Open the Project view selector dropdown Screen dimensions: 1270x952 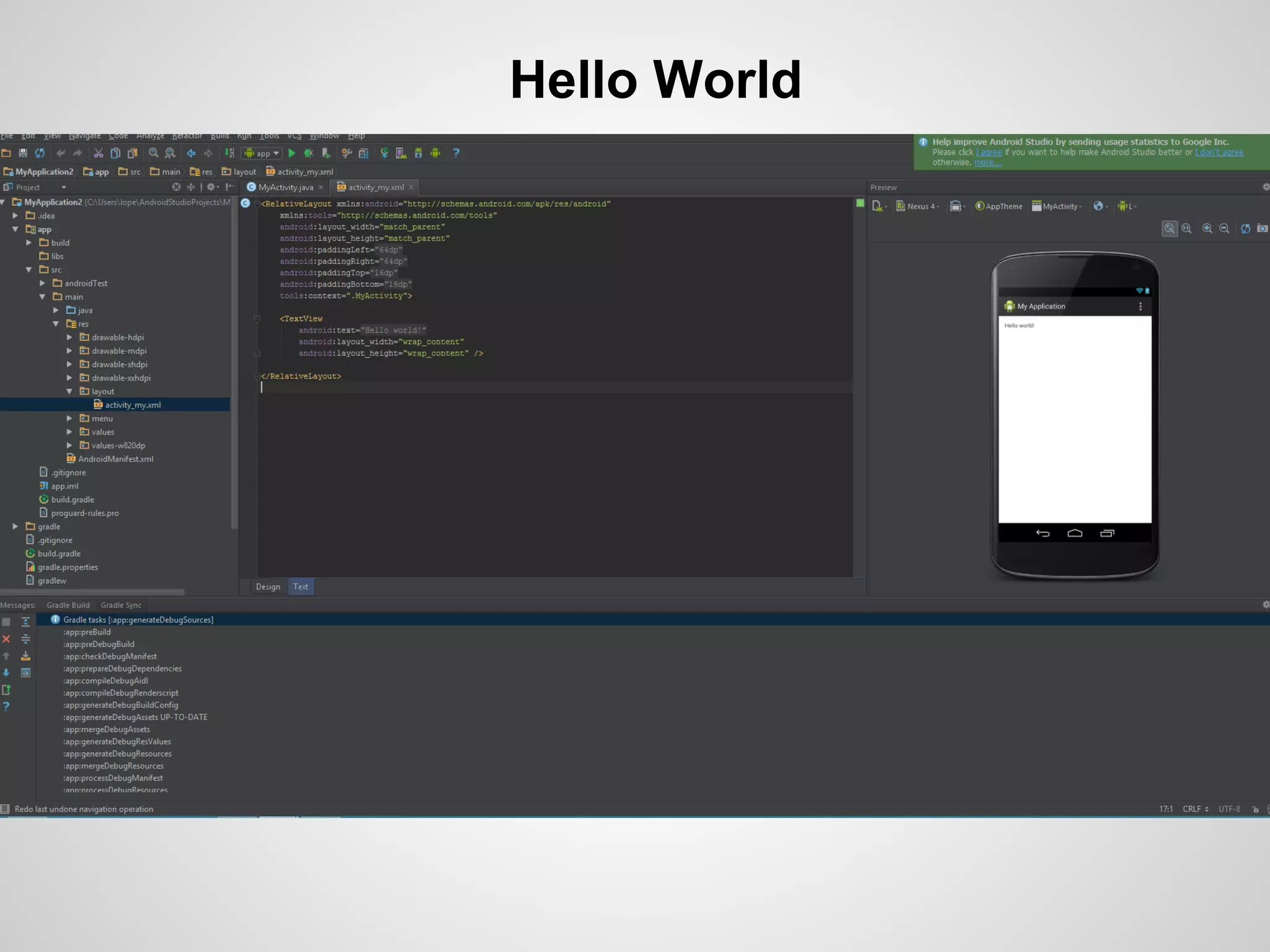(35, 187)
